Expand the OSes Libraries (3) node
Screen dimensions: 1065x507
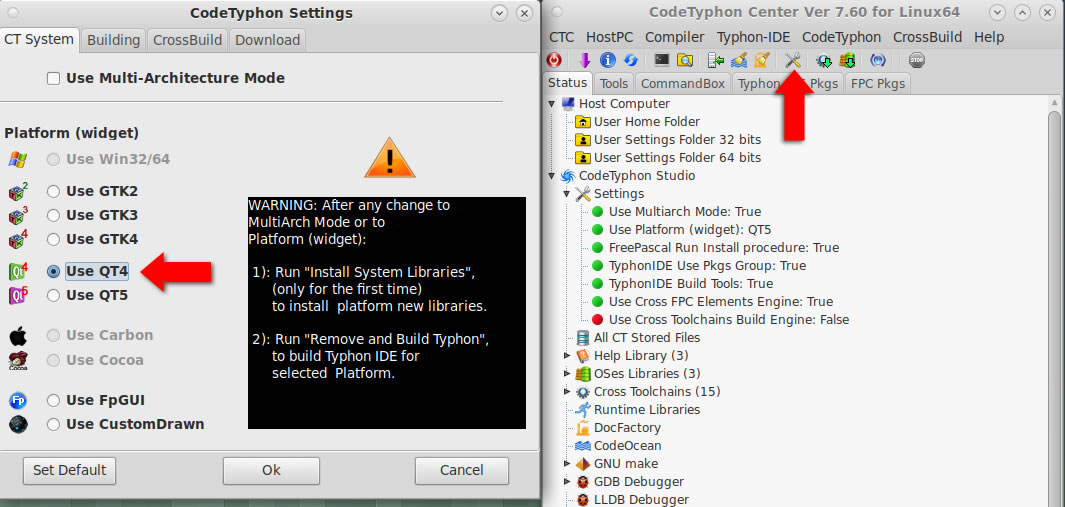(x=567, y=374)
